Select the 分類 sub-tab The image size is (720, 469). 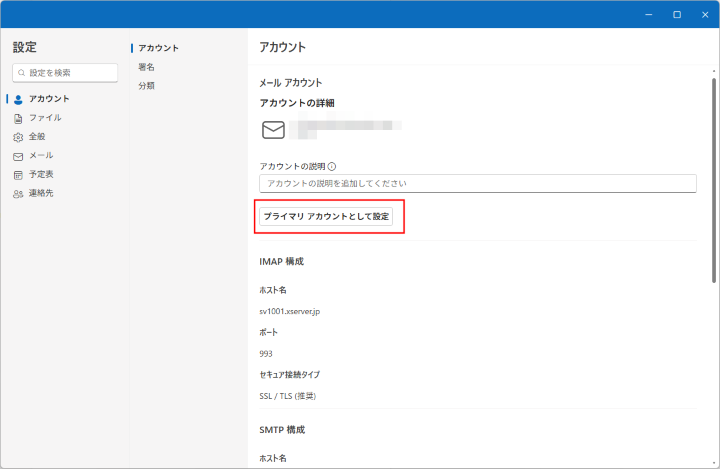coord(146,85)
